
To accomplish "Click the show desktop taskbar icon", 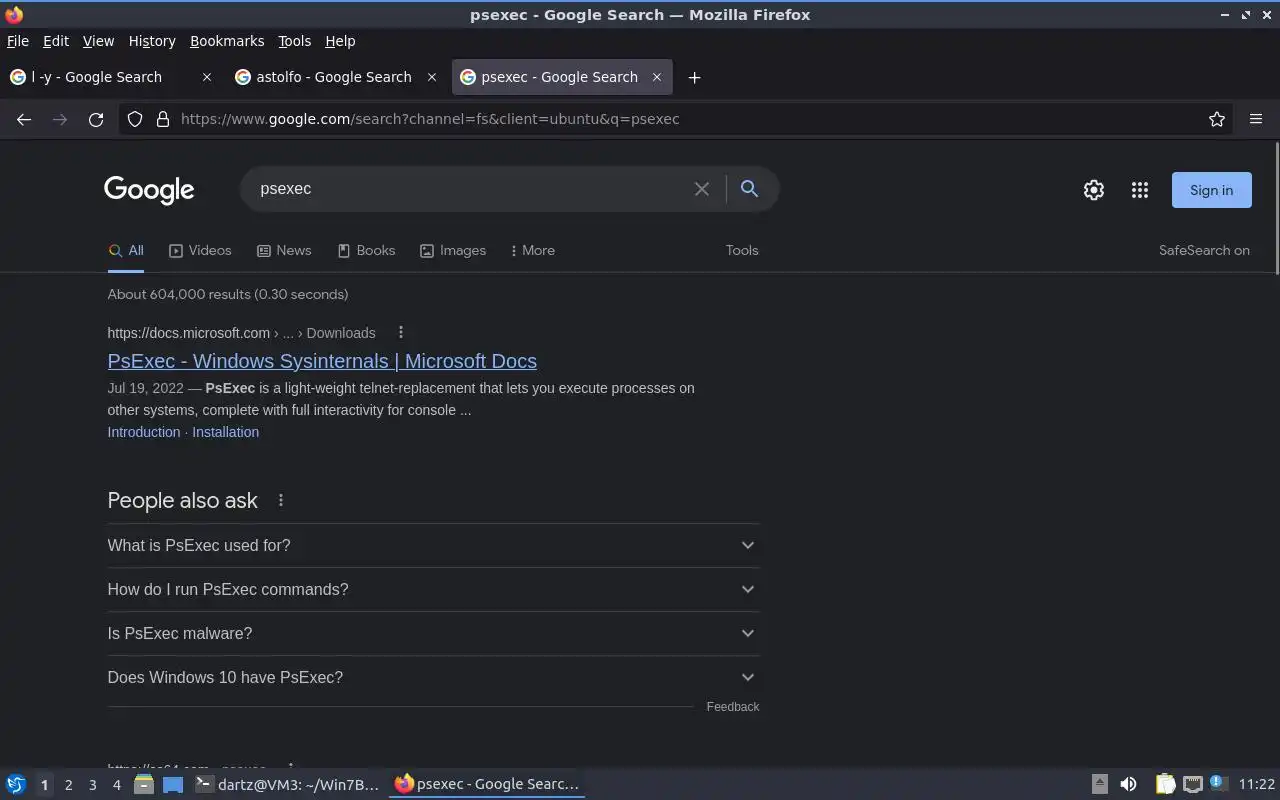I will pyautogui.click(x=173, y=784).
